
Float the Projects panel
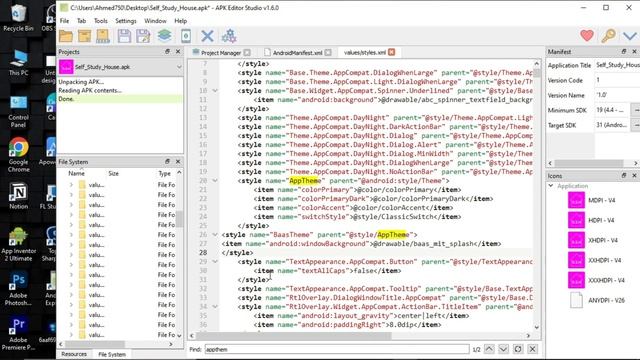click(x=167, y=51)
